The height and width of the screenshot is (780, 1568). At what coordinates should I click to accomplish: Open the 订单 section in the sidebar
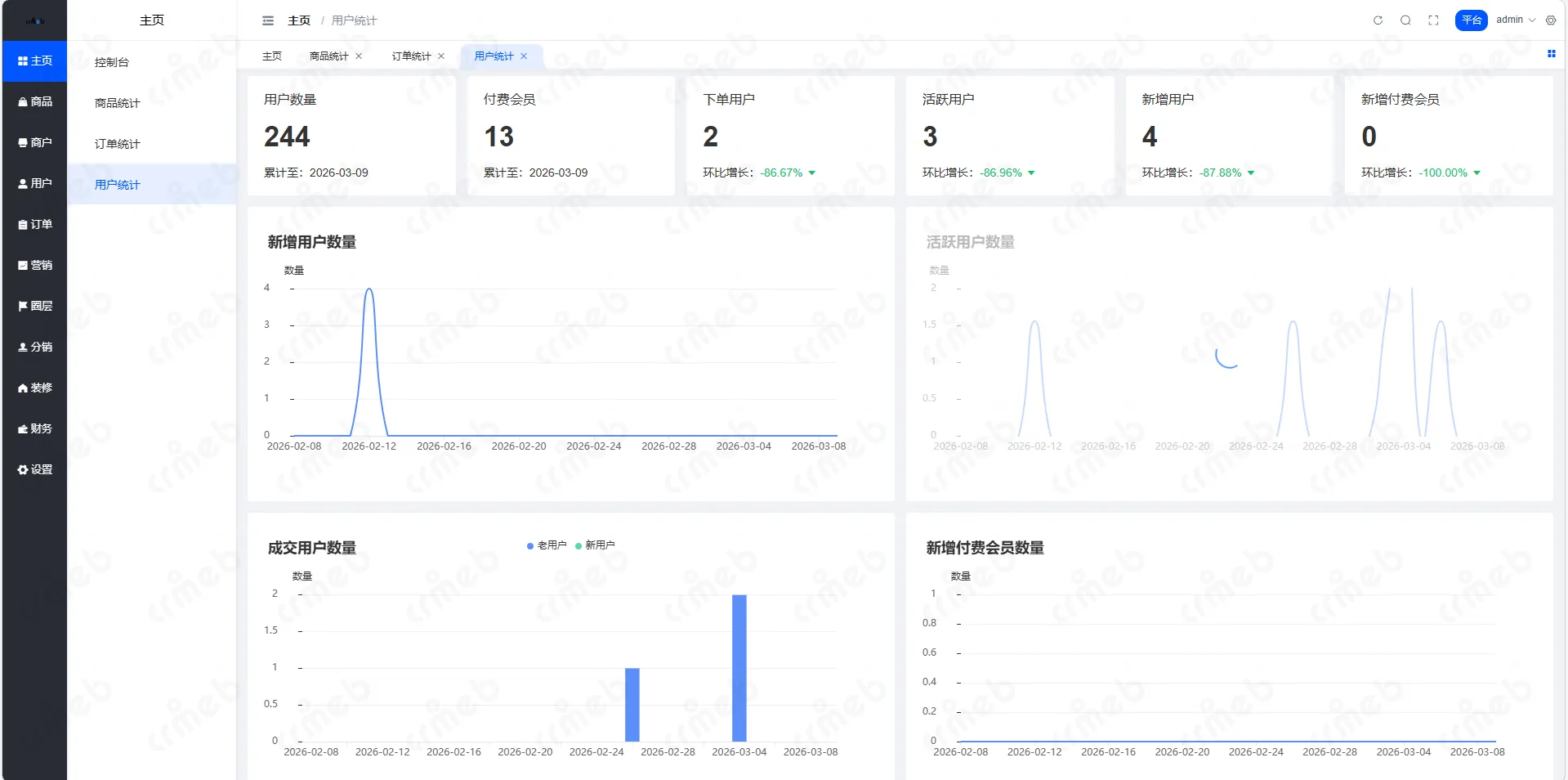[x=34, y=225]
